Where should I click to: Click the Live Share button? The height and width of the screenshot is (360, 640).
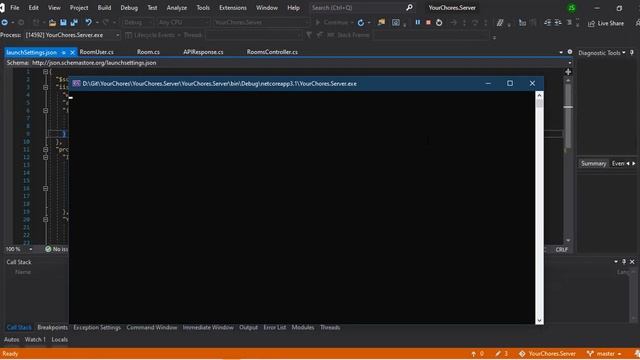(x=606, y=23)
